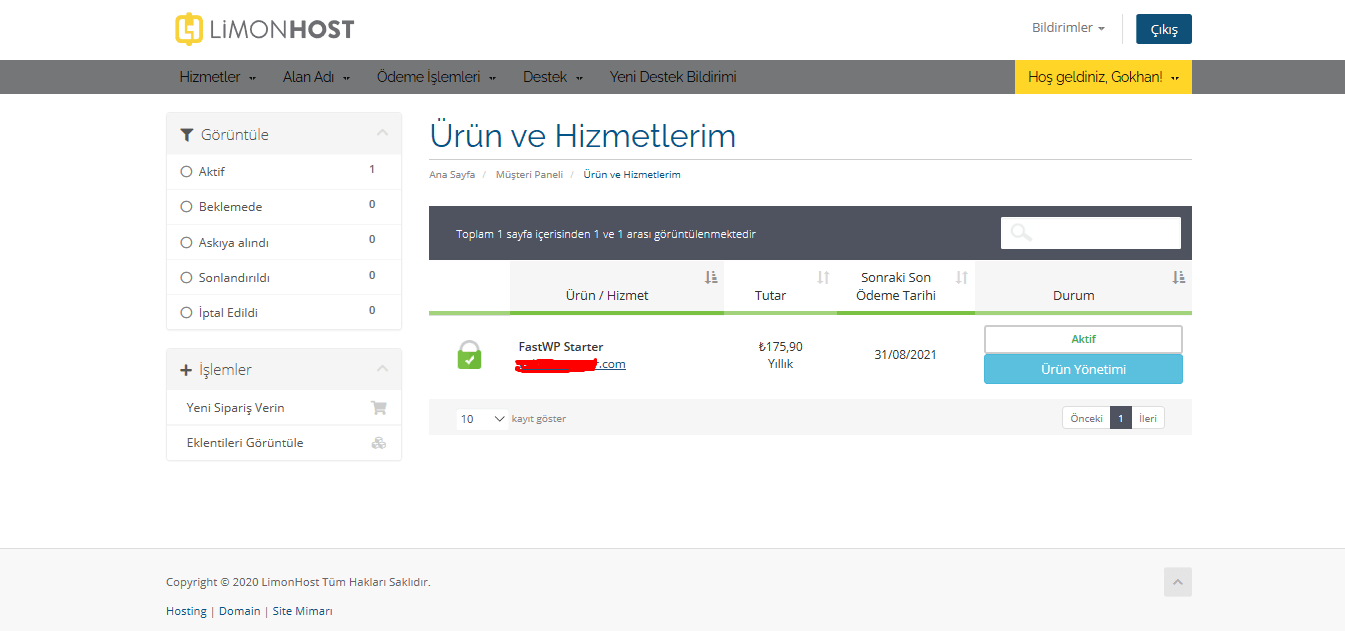Screen dimensions: 1345x631
Task: Click the Copyright © 2020 LimonHost text
Action: 298,582
